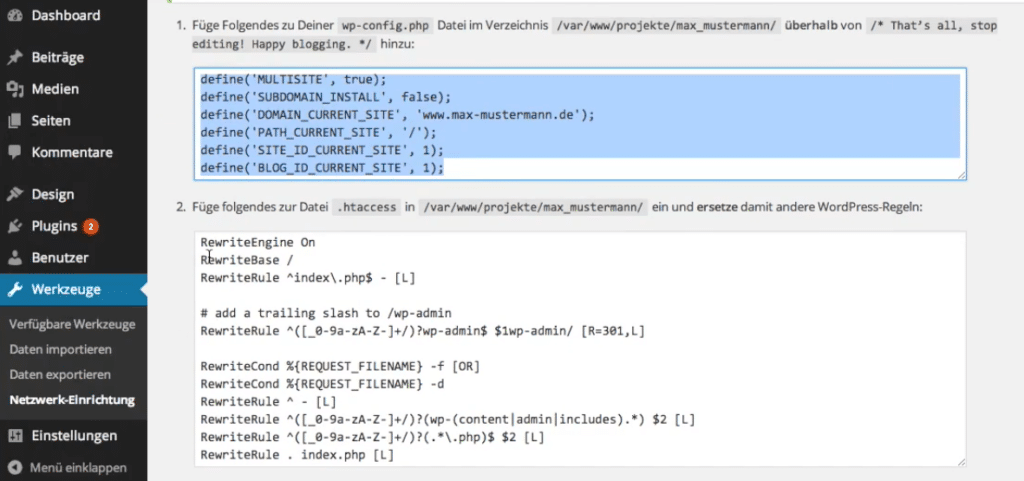Click the BLOG_ID_CURRENT_SITE define line
1024x481 pixels.
[x=322, y=168]
